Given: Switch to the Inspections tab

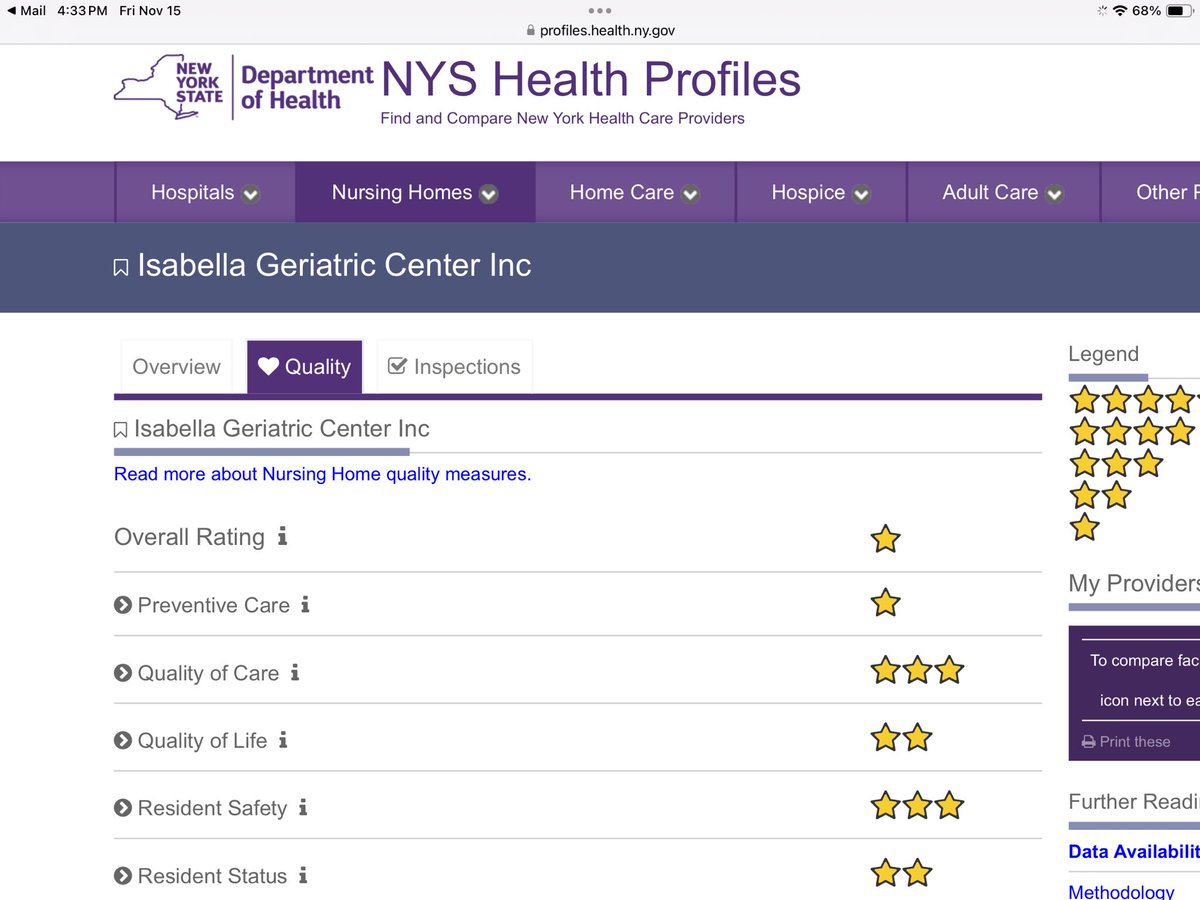Looking at the screenshot, I should pos(454,367).
